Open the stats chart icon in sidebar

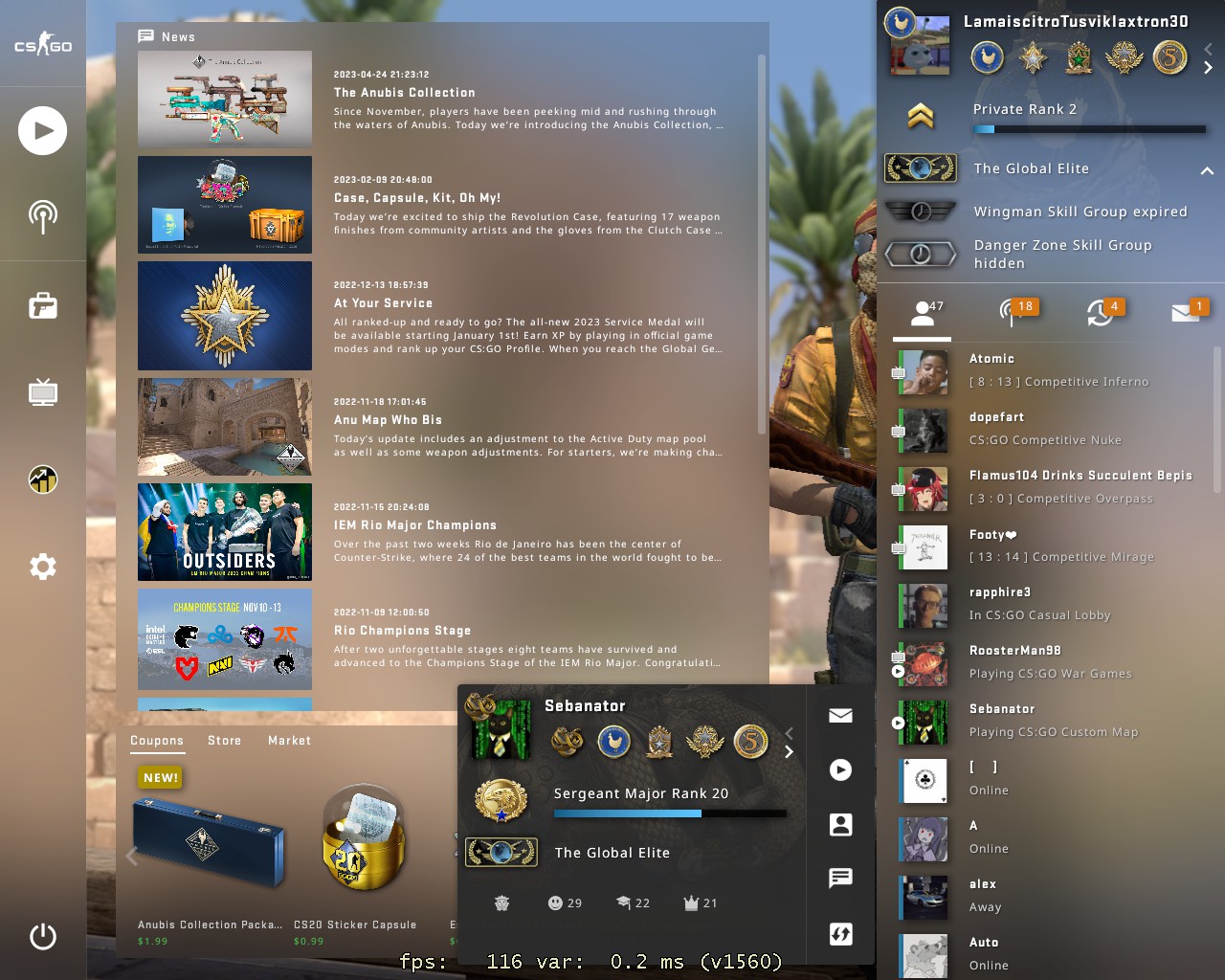pyautogui.click(x=43, y=479)
